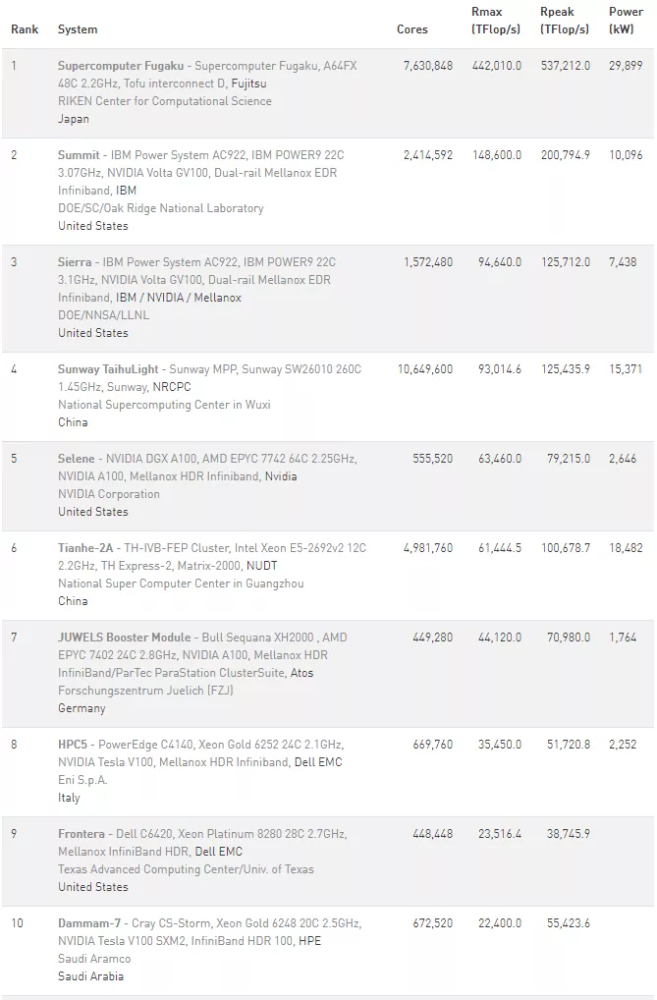657x1000 pixels.
Task: Click the Power (kW) column header
Action: (x=626, y=21)
